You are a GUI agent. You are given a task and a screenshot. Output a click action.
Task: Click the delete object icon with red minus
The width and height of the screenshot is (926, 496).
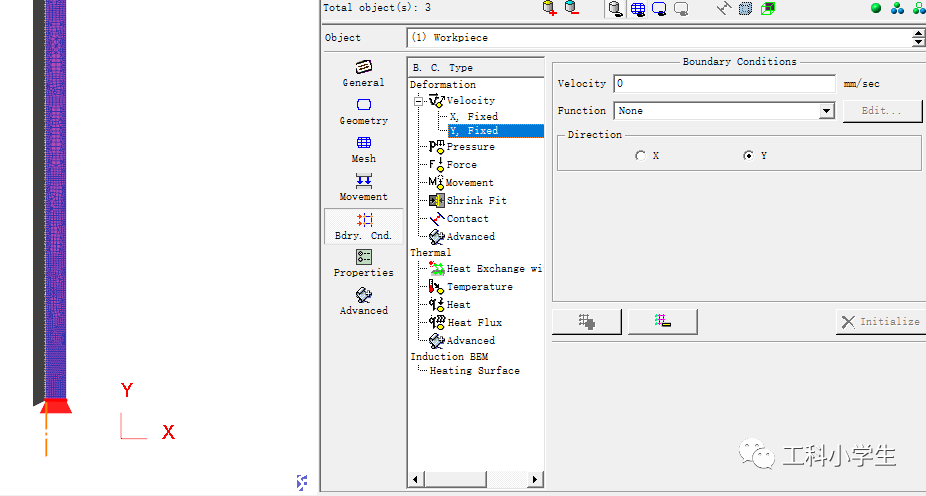[571, 8]
